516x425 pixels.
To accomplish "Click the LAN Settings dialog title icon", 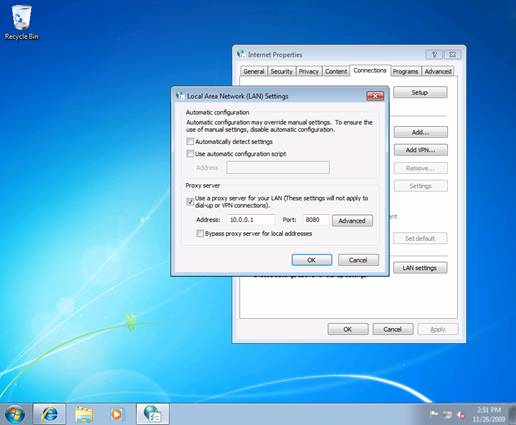I will coord(180,96).
